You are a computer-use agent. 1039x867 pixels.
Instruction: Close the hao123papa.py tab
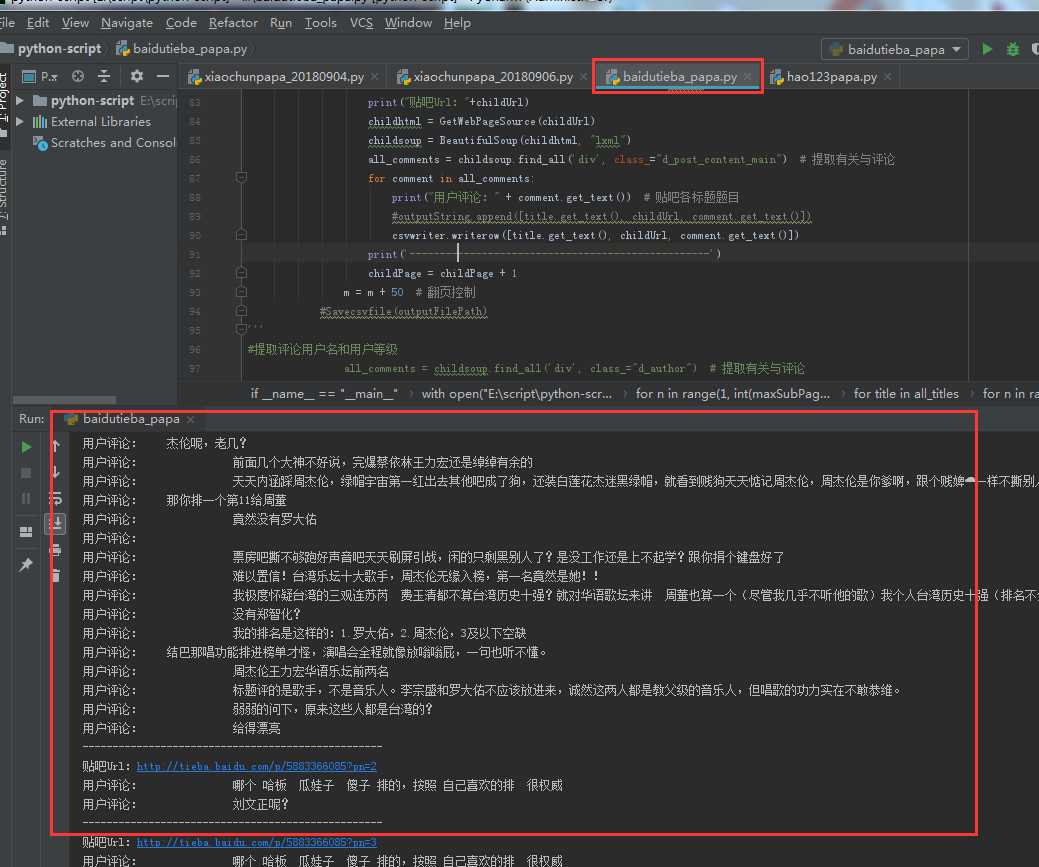[887, 77]
